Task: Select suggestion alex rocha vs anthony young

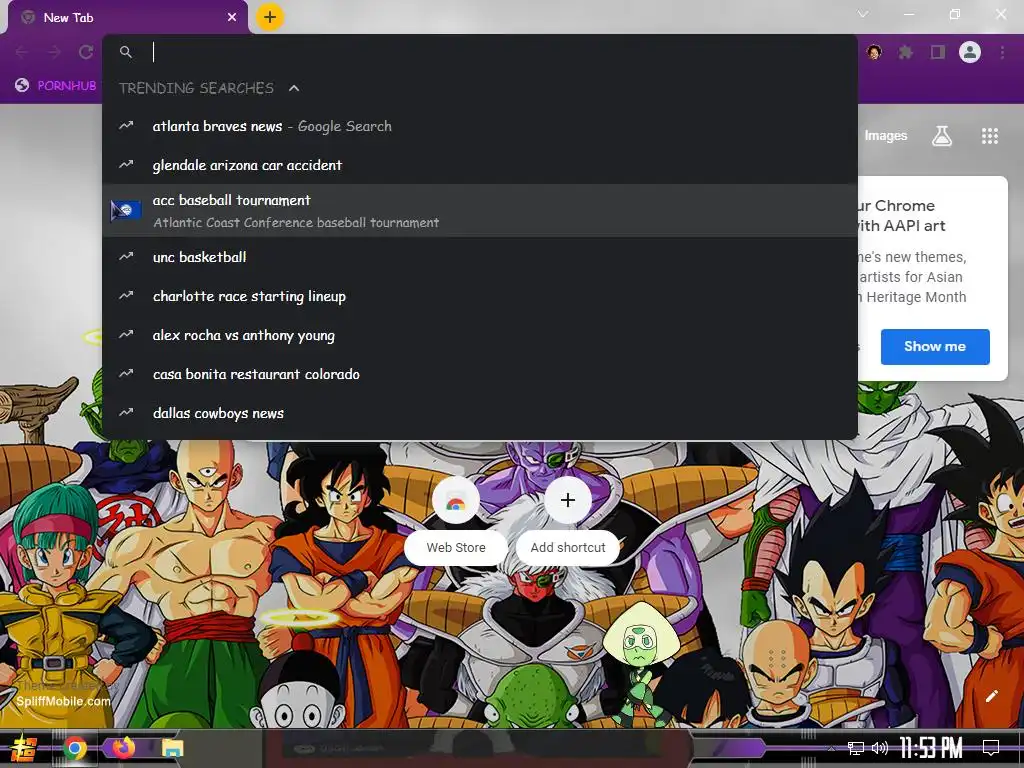Action: tap(480, 336)
